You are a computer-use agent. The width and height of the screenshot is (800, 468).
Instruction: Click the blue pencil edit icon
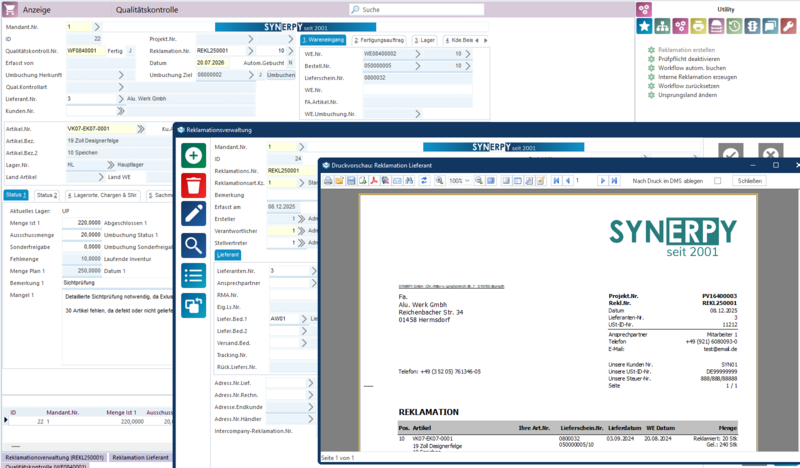click(194, 213)
